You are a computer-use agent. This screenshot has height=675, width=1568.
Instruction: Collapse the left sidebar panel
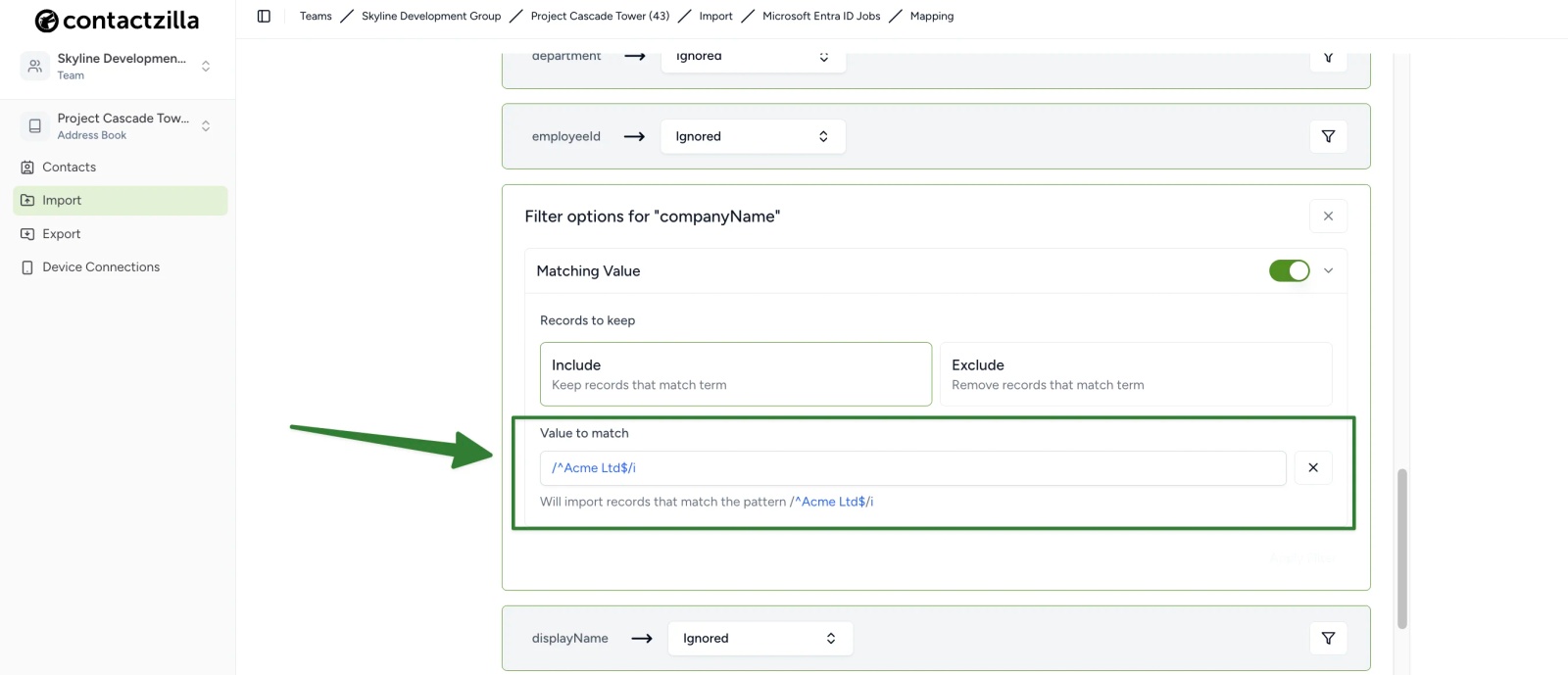click(263, 16)
